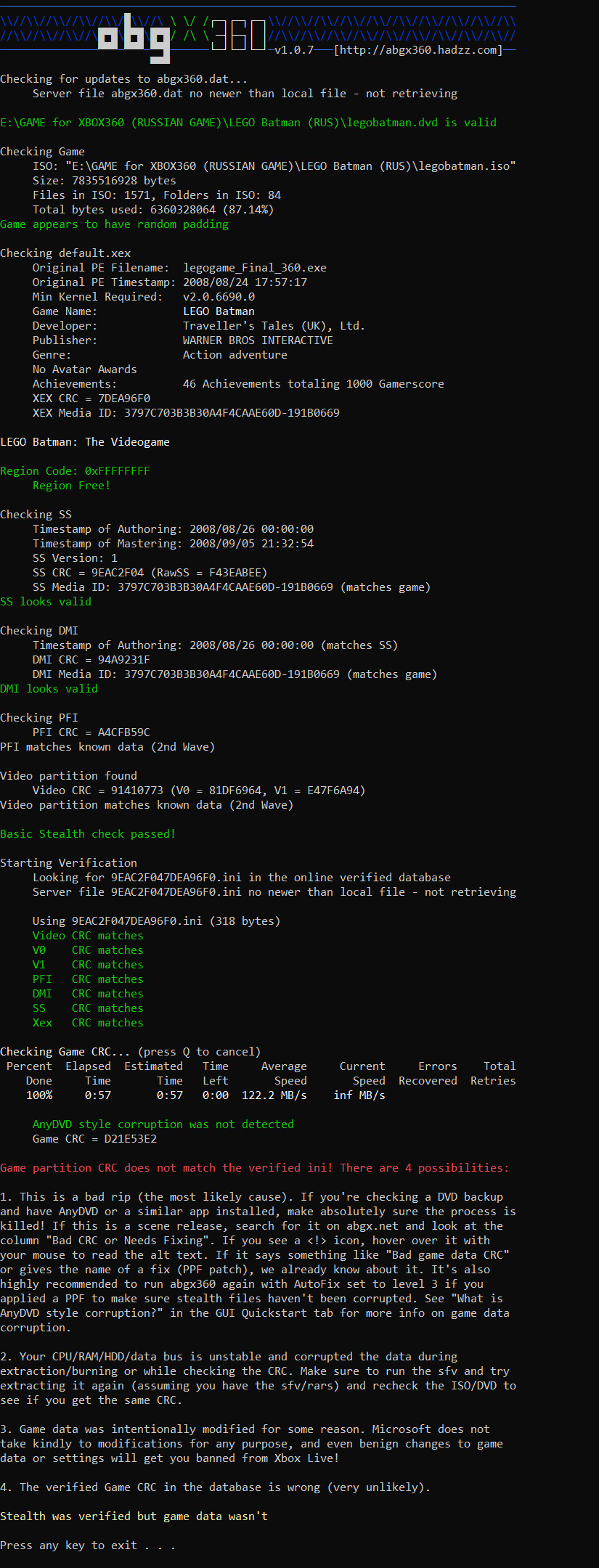Viewport: 599px width, 1568px height.
Task: Click the 'Xex CRC matches' line
Action: (x=89, y=1023)
